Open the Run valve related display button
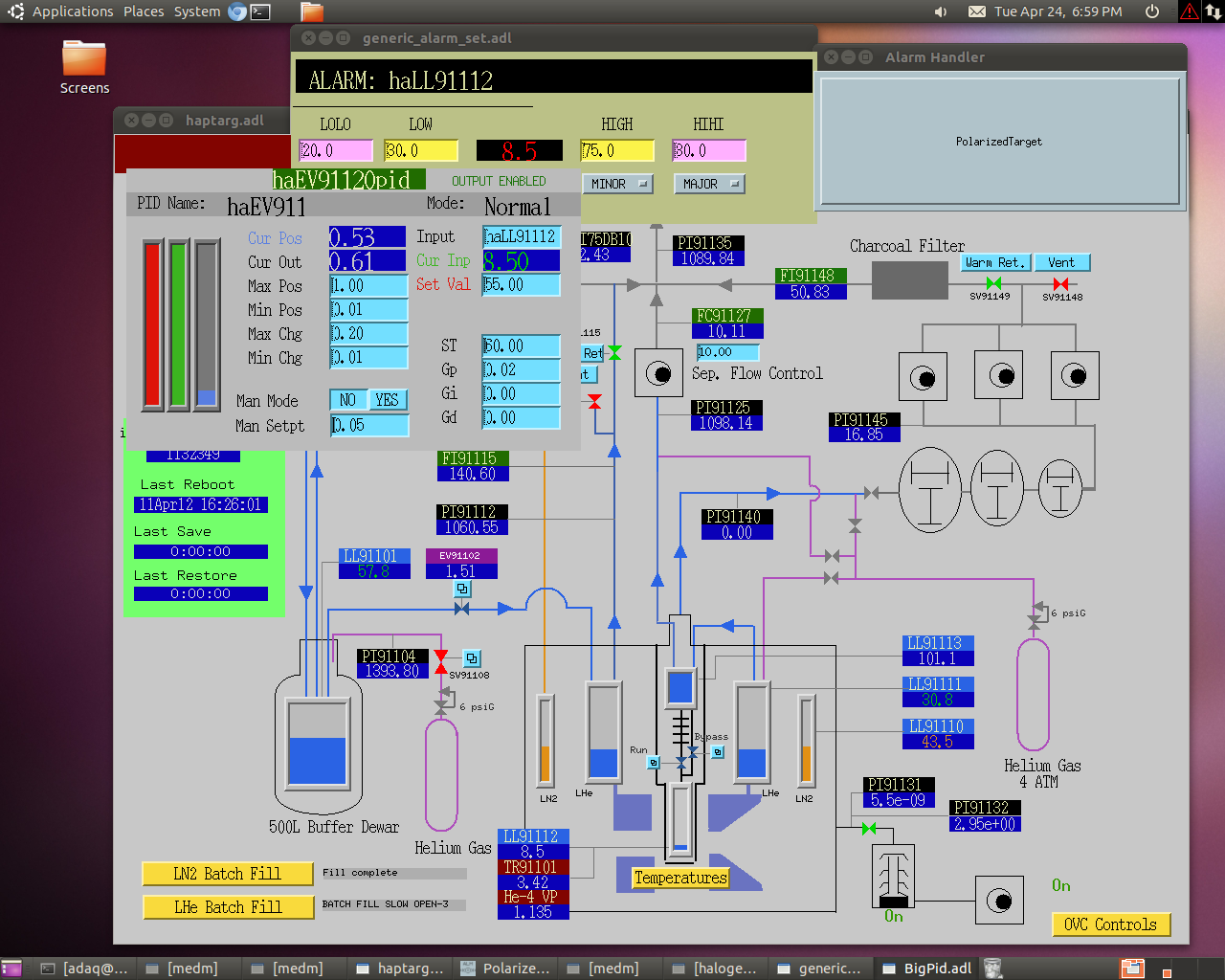This screenshot has height=980, width=1225. tap(654, 763)
